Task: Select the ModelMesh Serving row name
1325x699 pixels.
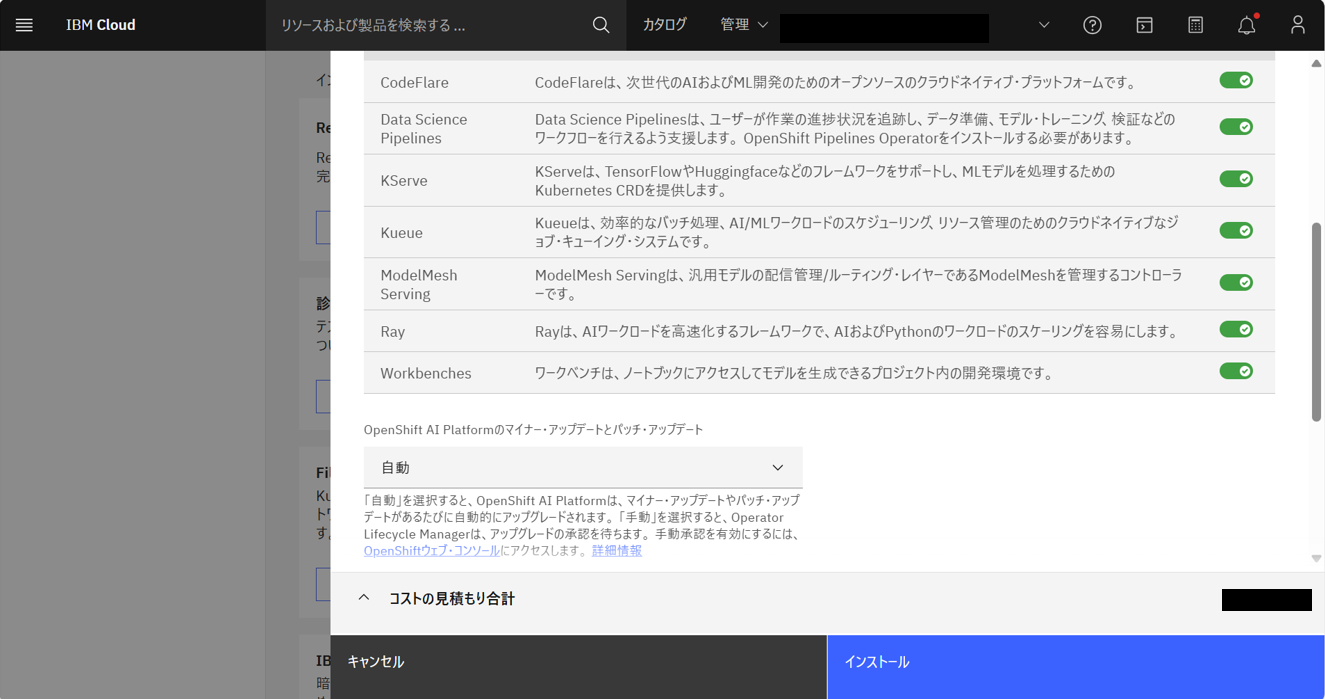Action: 419,284
